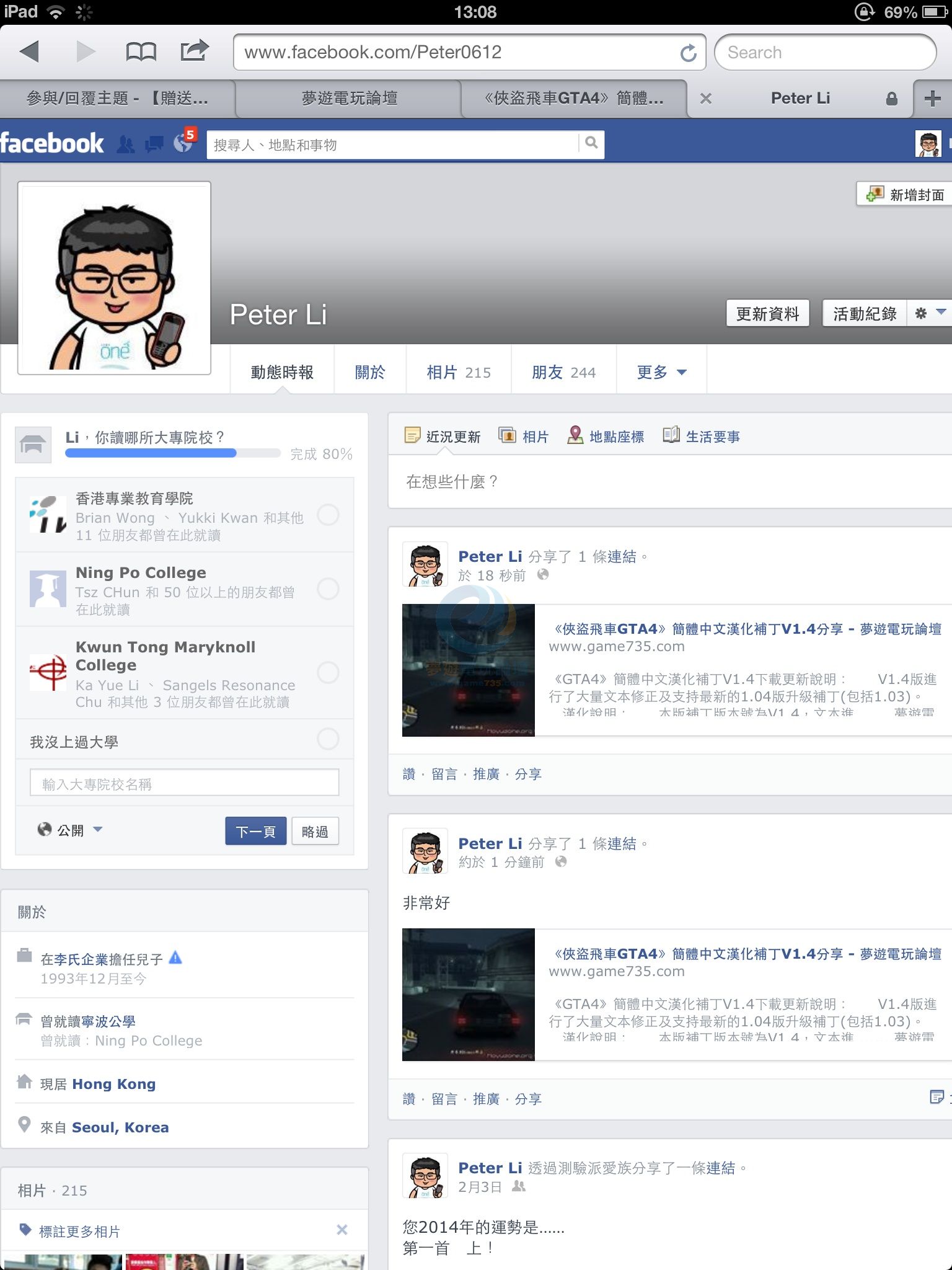The width and height of the screenshot is (952, 1270).
Task: Click the 略過 skip button
Action: pyautogui.click(x=315, y=831)
